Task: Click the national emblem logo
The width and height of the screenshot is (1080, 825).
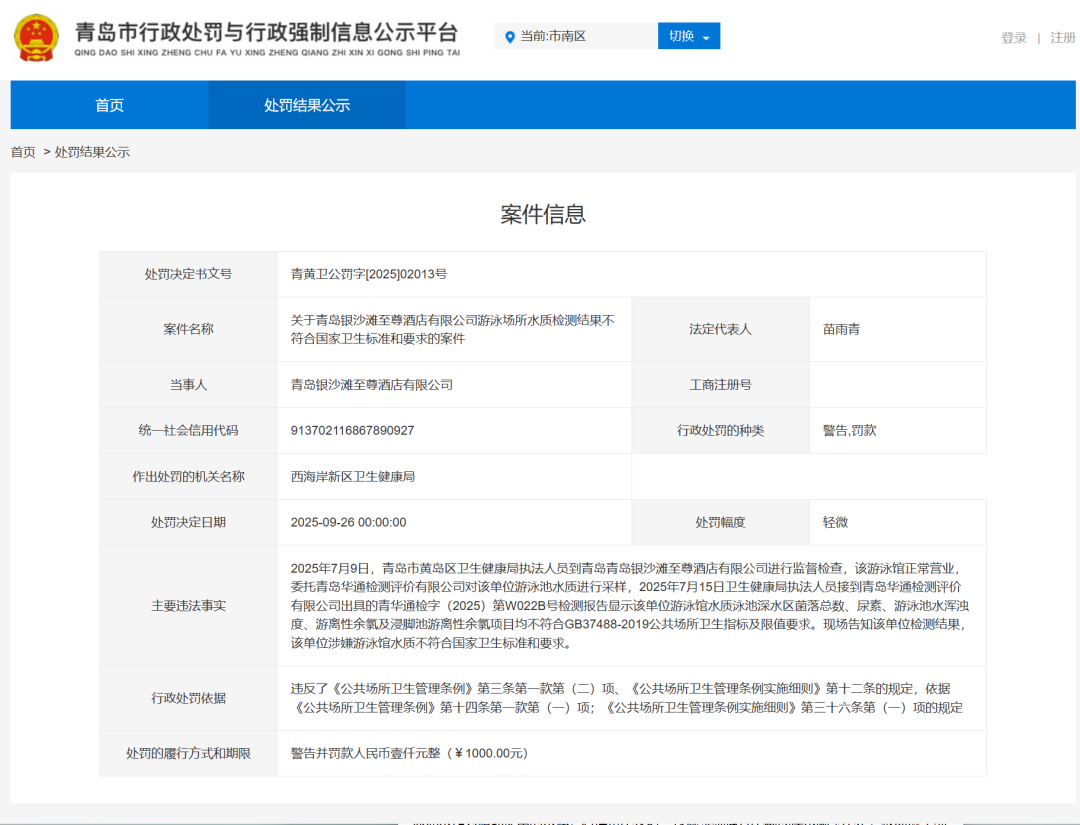Action: (x=36, y=37)
